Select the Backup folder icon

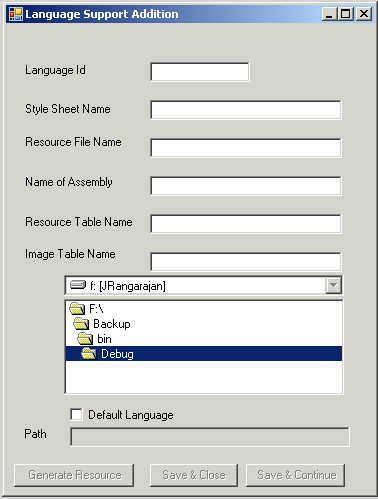(x=81, y=324)
